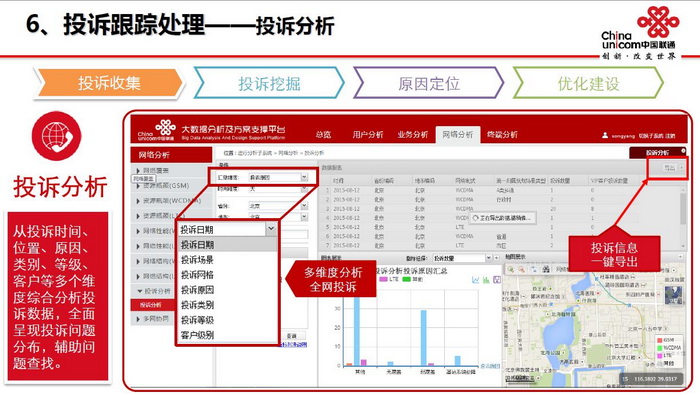This screenshot has height=395, width=700.
Task: Click the export button in data table header
Action: 669,168
